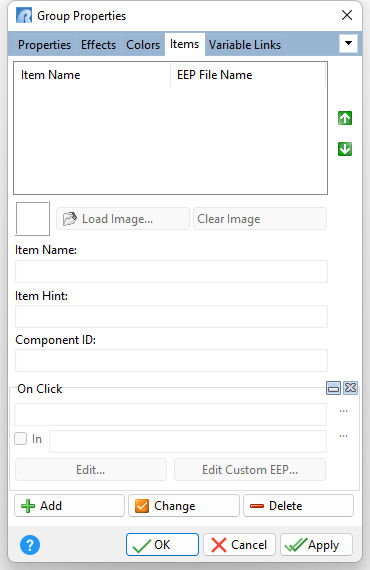The image size is (370, 570).
Task: Open the Variable Links tab
Action: [245, 45]
